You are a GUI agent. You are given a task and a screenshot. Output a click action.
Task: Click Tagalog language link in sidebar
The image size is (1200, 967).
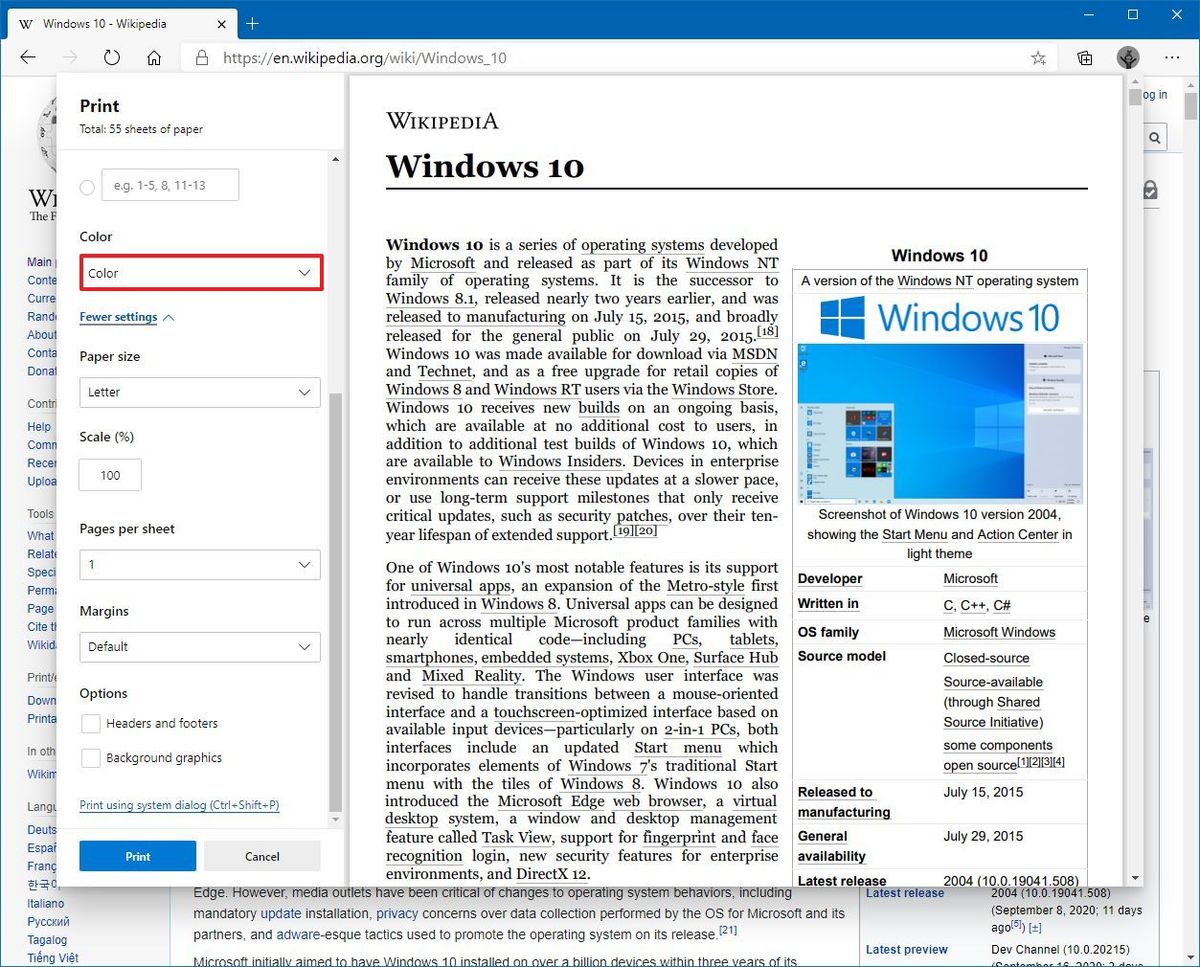click(47, 939)
